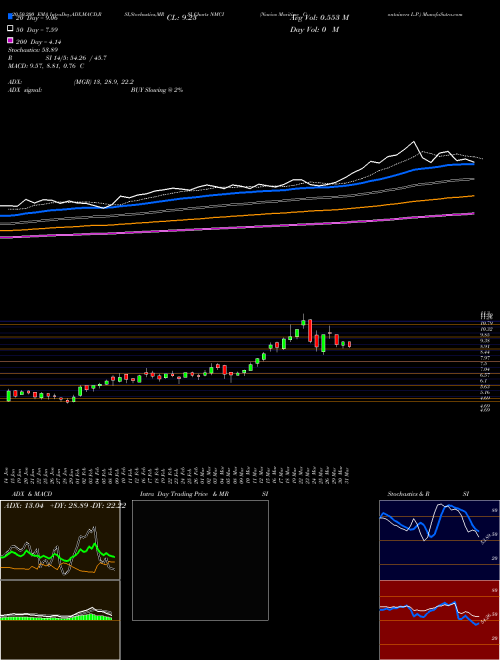Click the 'Avg Vol: 0.553 M' readout
This screenshot has height=660, width=500.
click(x=319, y=18)
